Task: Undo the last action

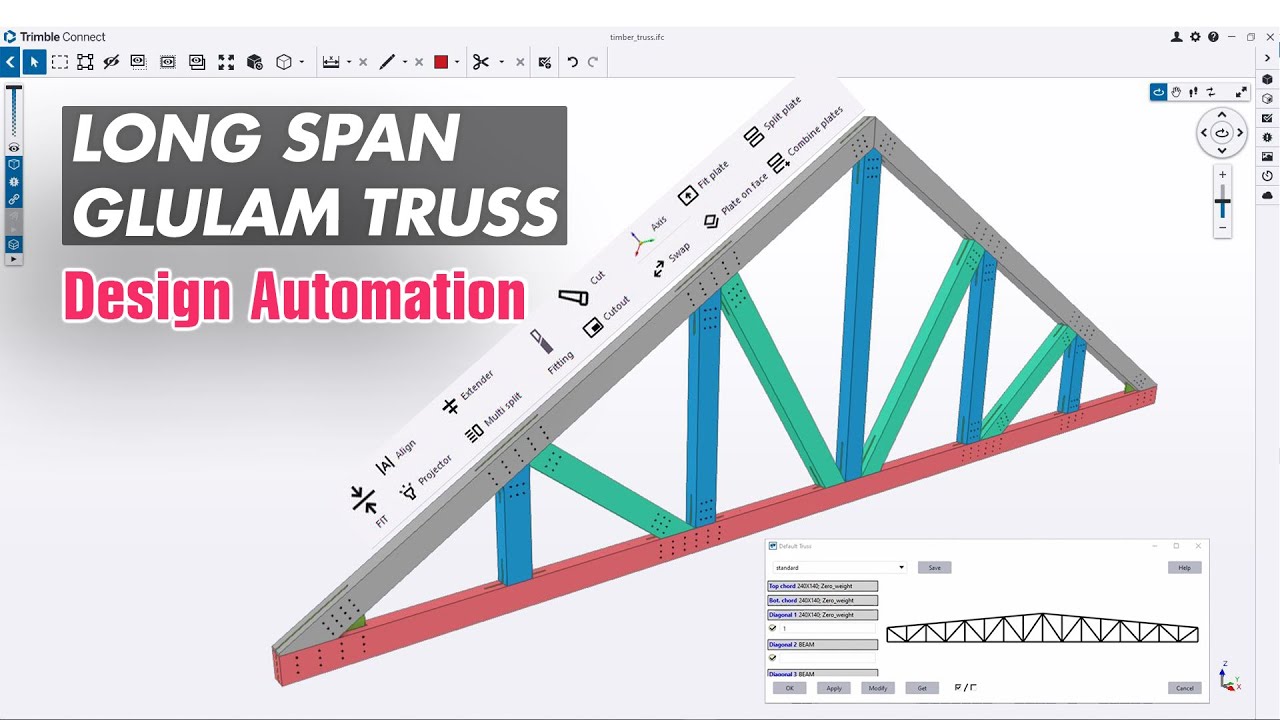Action: [572, 62]
